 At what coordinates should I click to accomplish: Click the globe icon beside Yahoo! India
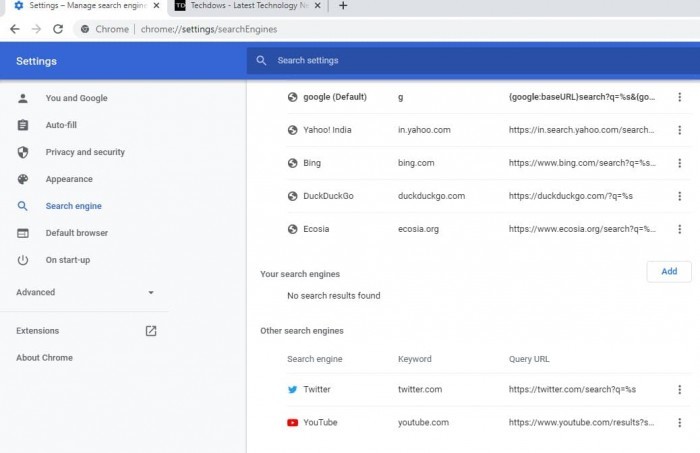292,130
